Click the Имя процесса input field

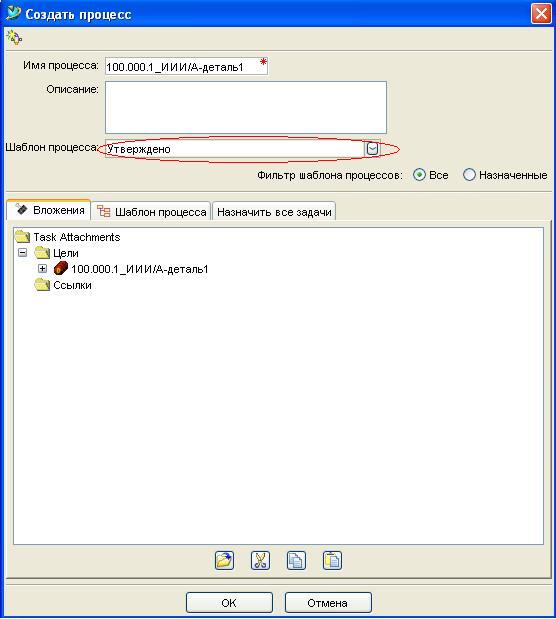tap(186, 66)
